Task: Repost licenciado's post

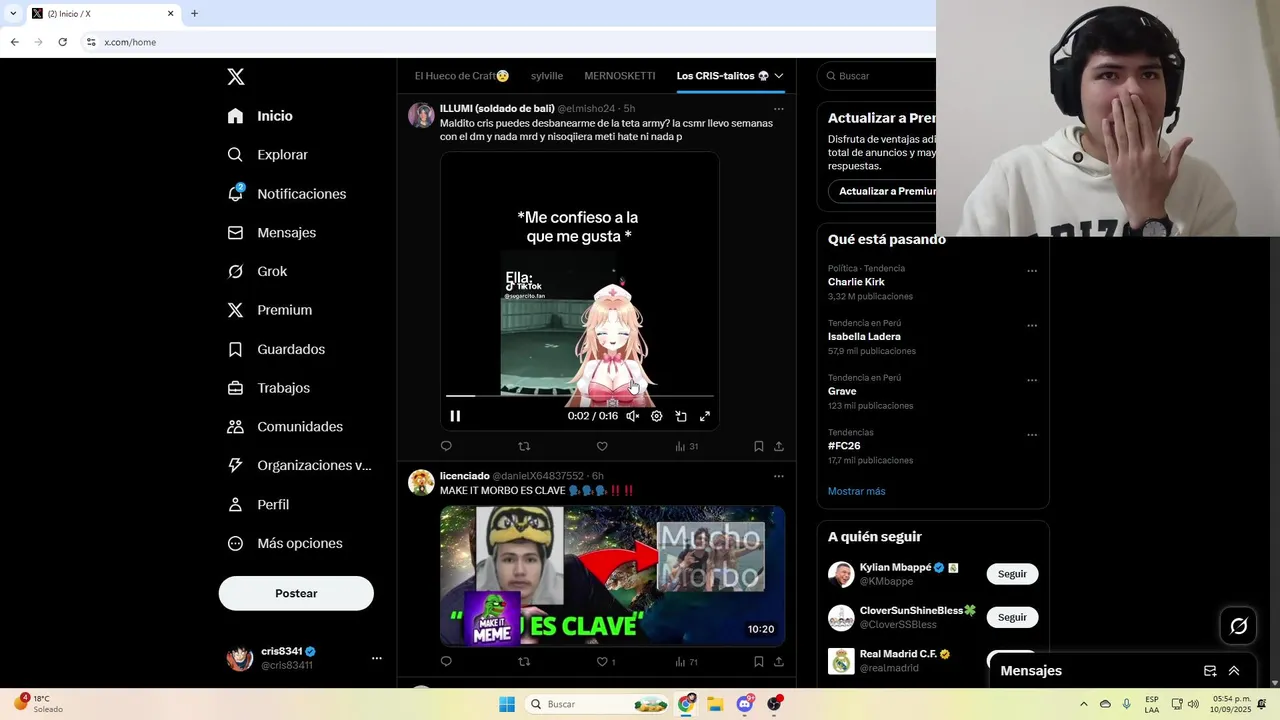Action: pos(524,661)
